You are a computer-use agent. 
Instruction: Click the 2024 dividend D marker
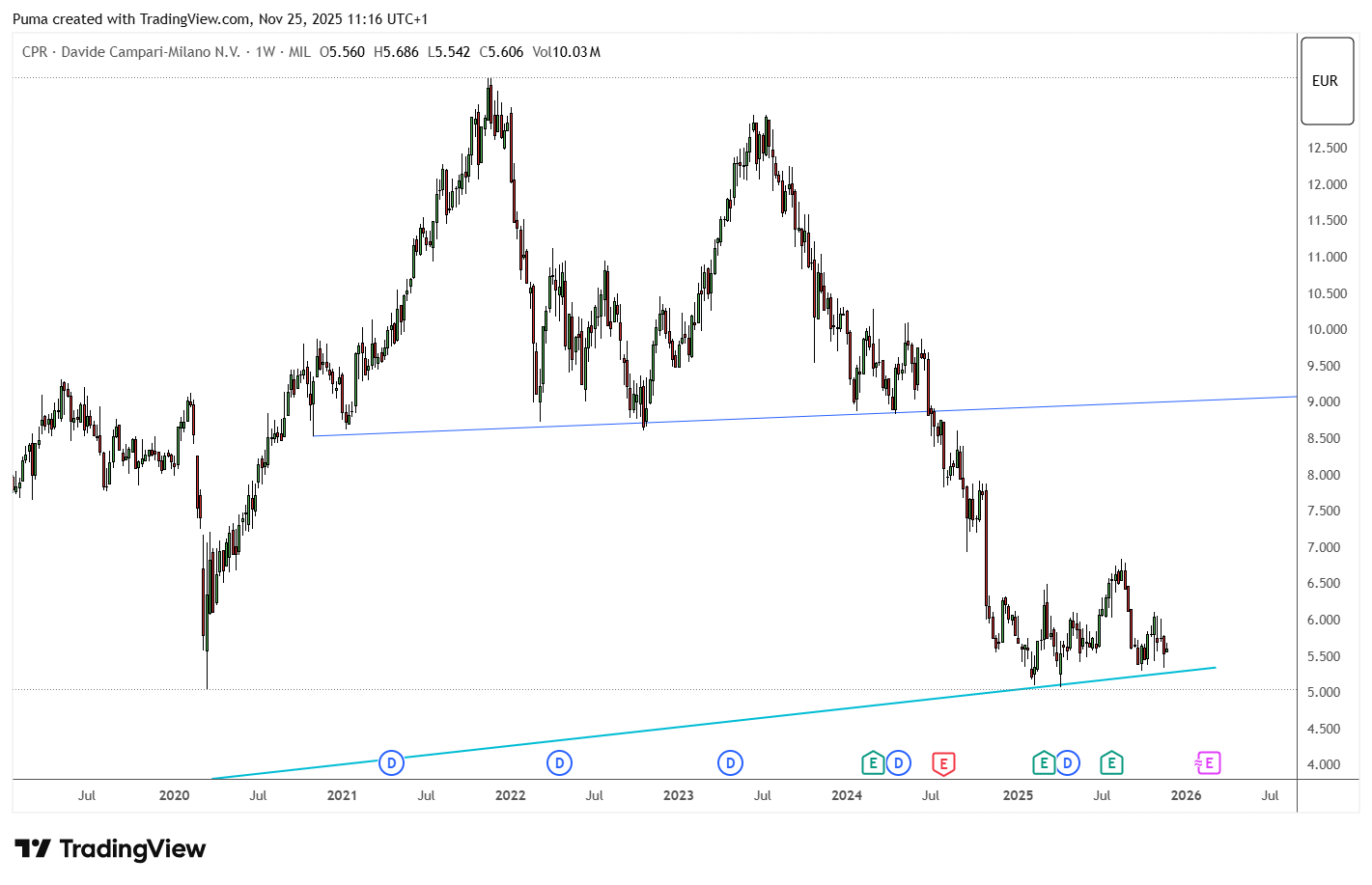[899, 763]
